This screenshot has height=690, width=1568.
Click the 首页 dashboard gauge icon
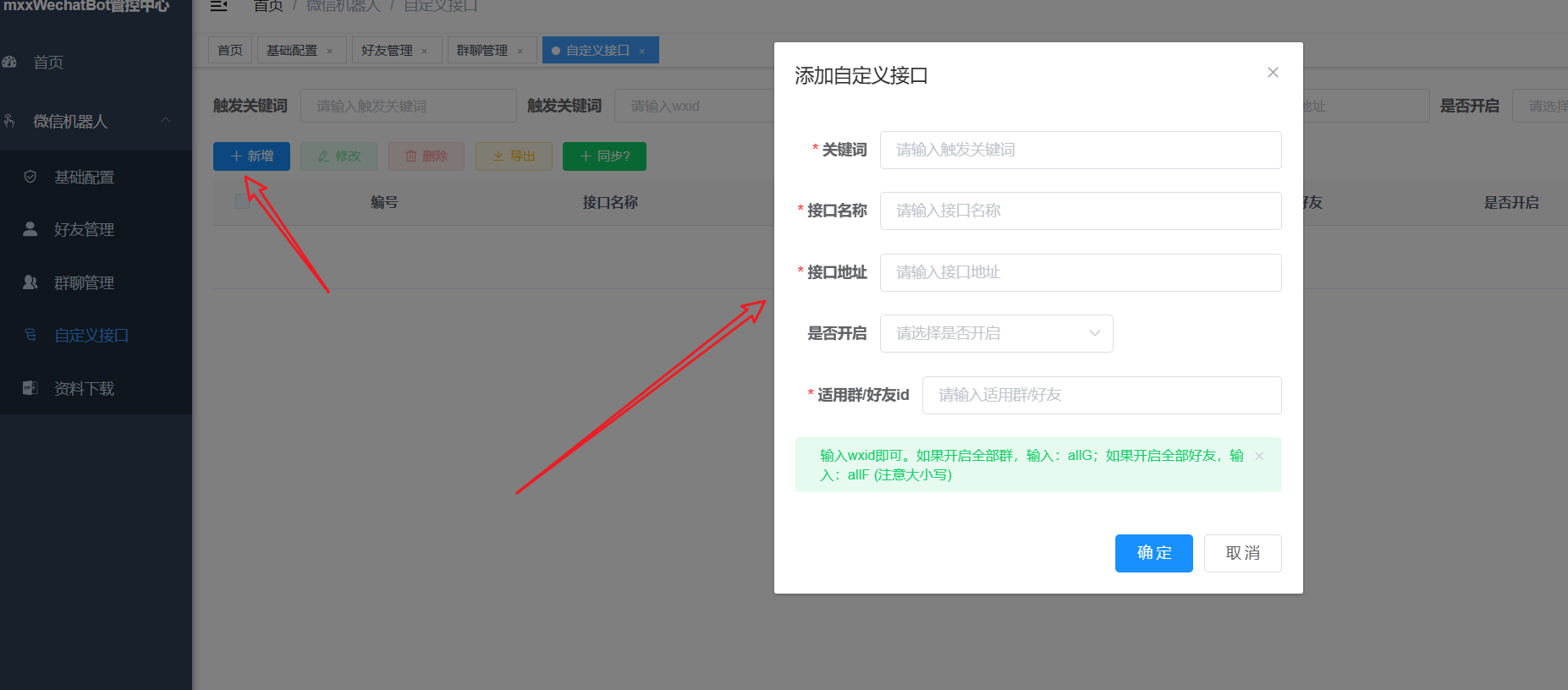9,63
